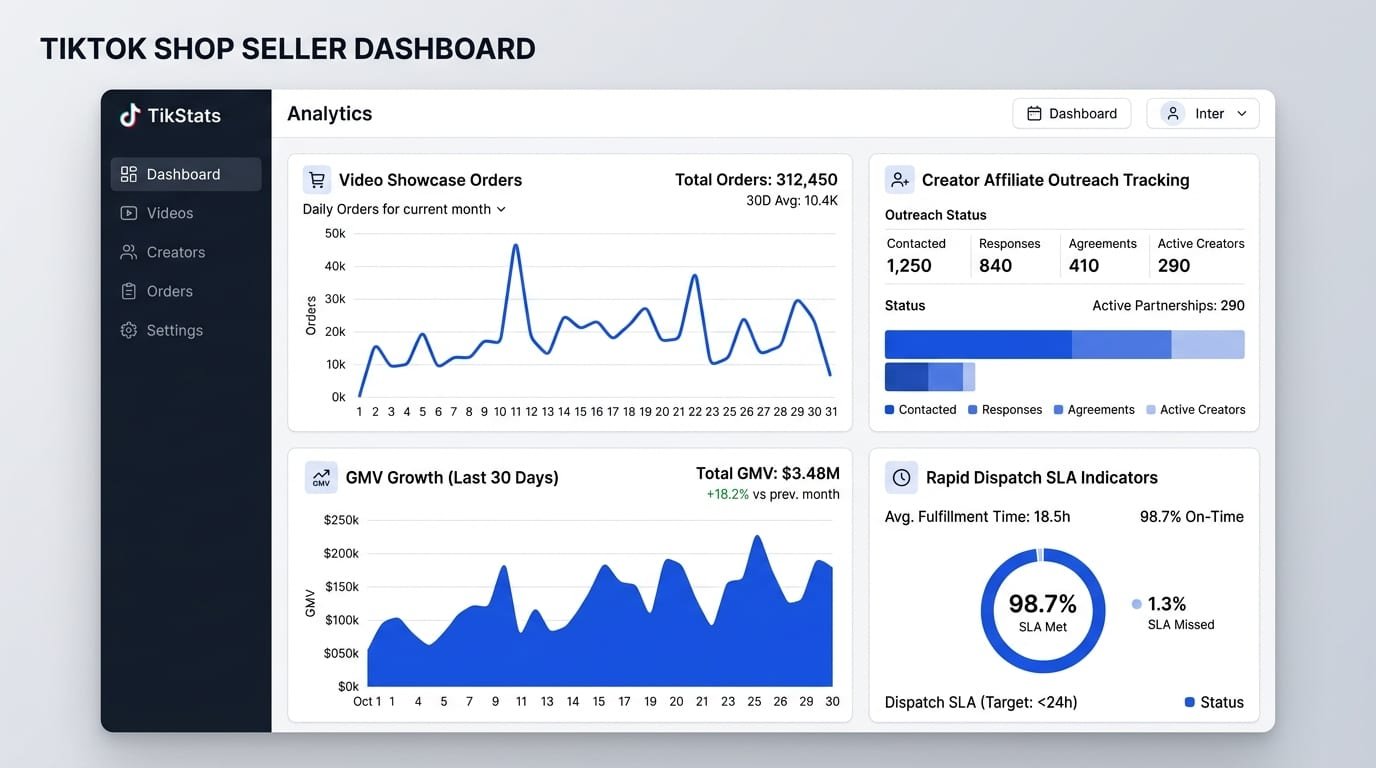Click the 98.7% On-Time text
The height and width of the screenshot is (768, 1376).
coord(1192,517)
